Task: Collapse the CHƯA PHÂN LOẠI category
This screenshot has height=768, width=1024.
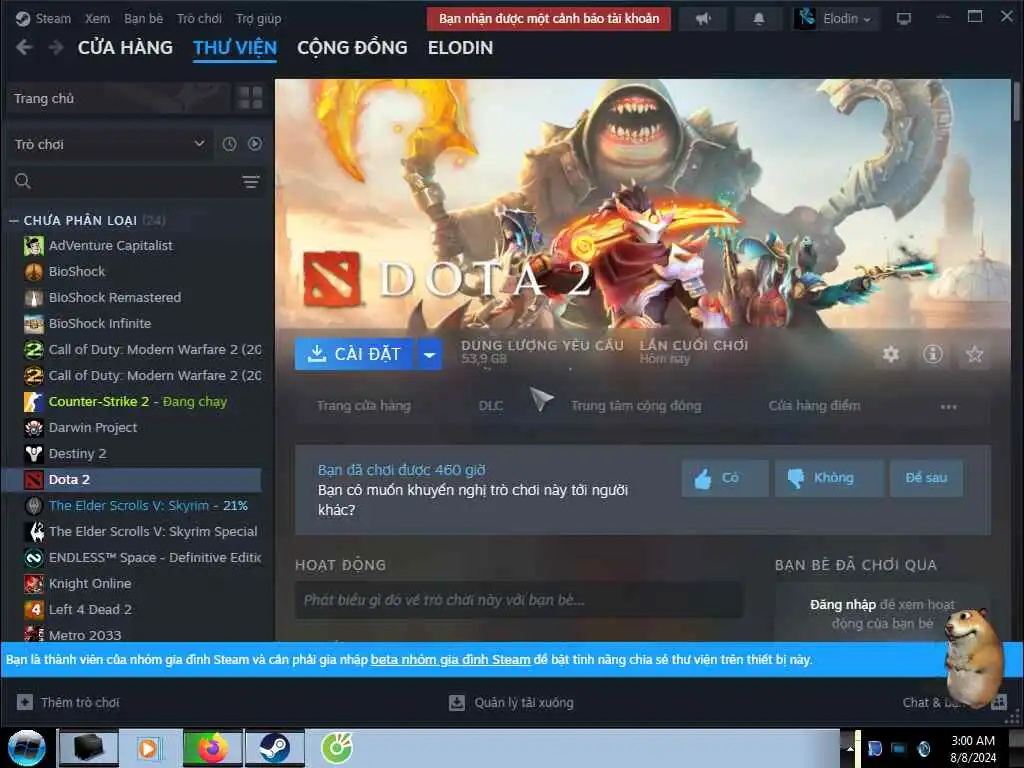Action: [x=13, y=221]
